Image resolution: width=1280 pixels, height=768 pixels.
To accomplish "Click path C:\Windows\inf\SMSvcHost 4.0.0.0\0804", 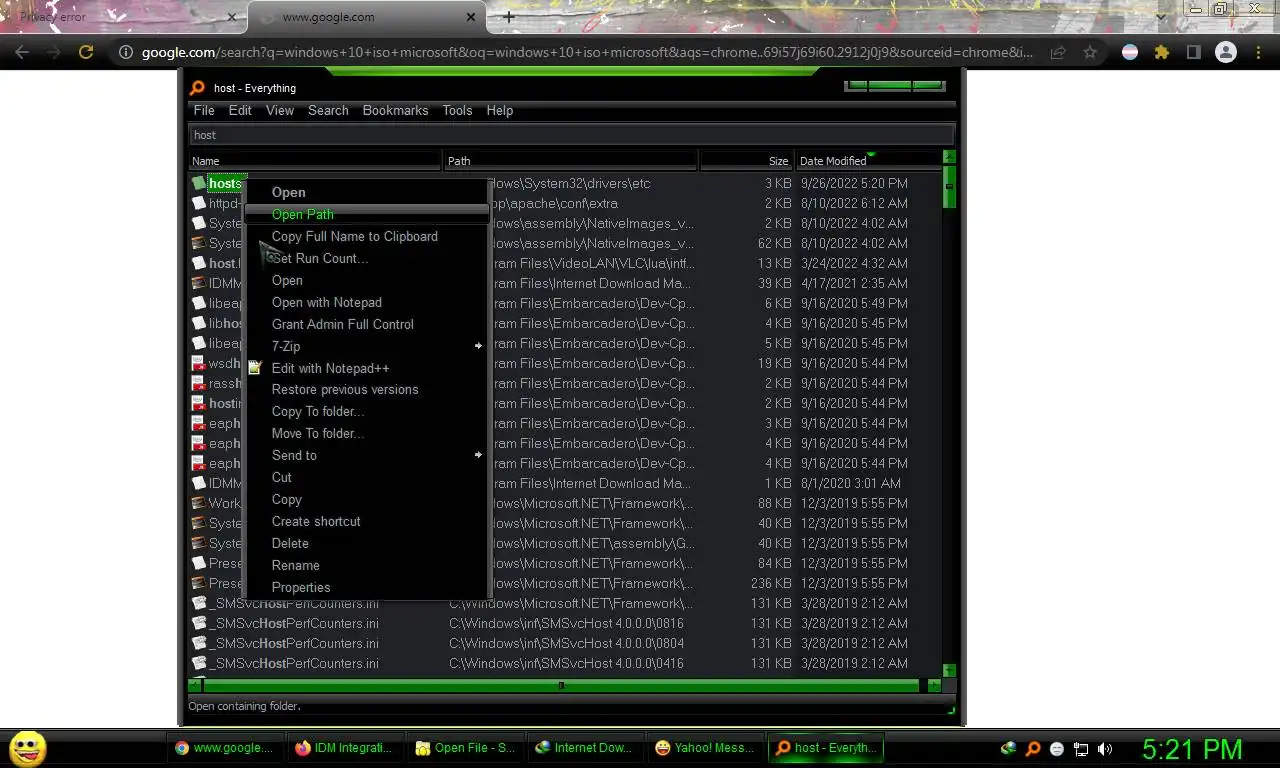I will (566, 643).
